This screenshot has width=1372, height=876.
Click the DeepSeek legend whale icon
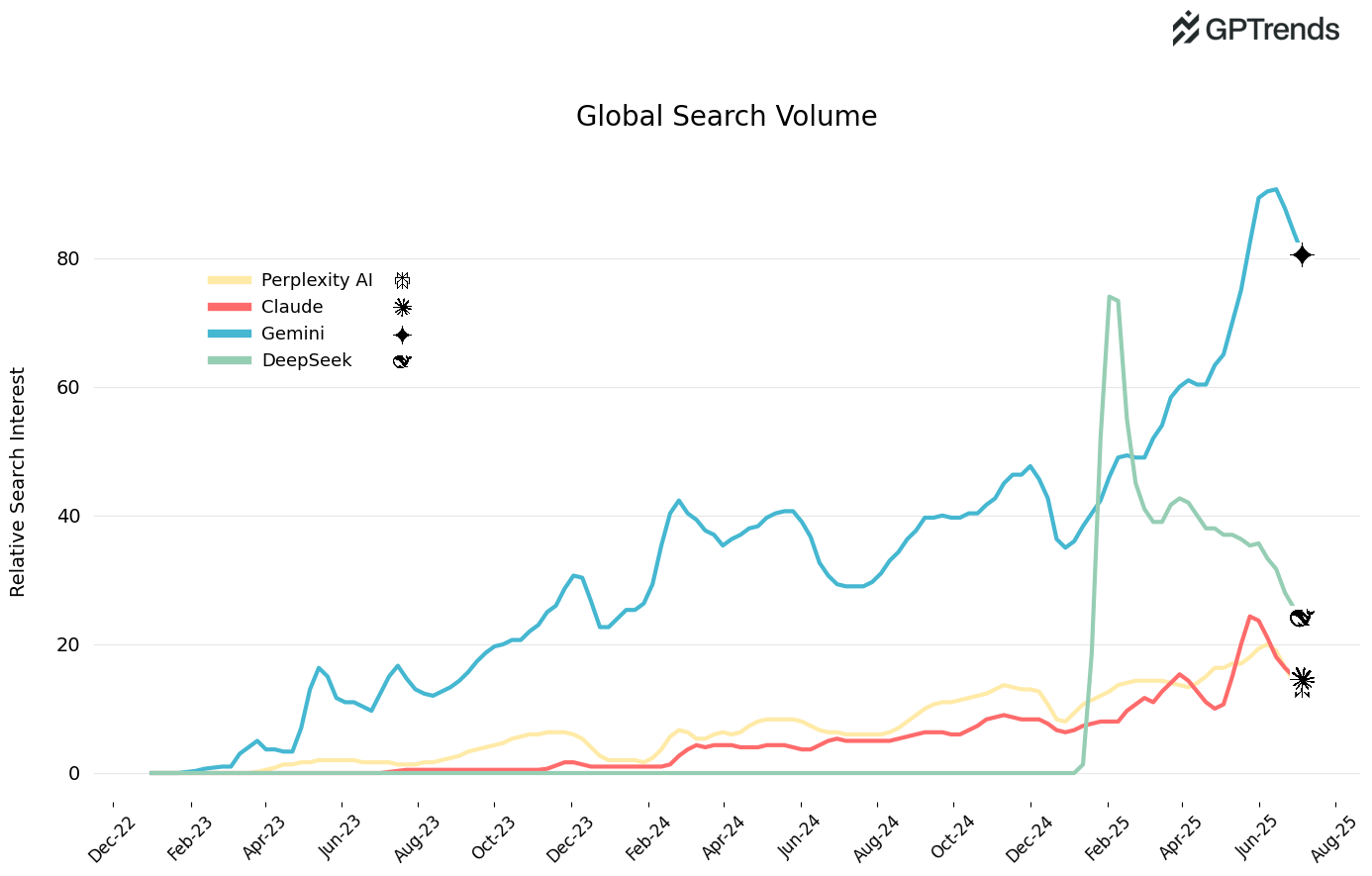pyautogui.click(x=402, y=361)
